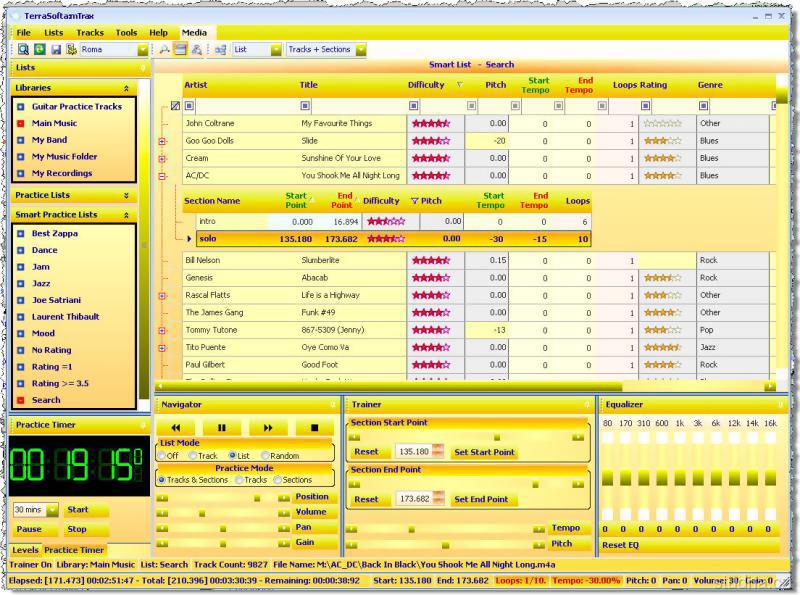
Task: Choose Sections practice mode
Action: [x=278, y=480]
